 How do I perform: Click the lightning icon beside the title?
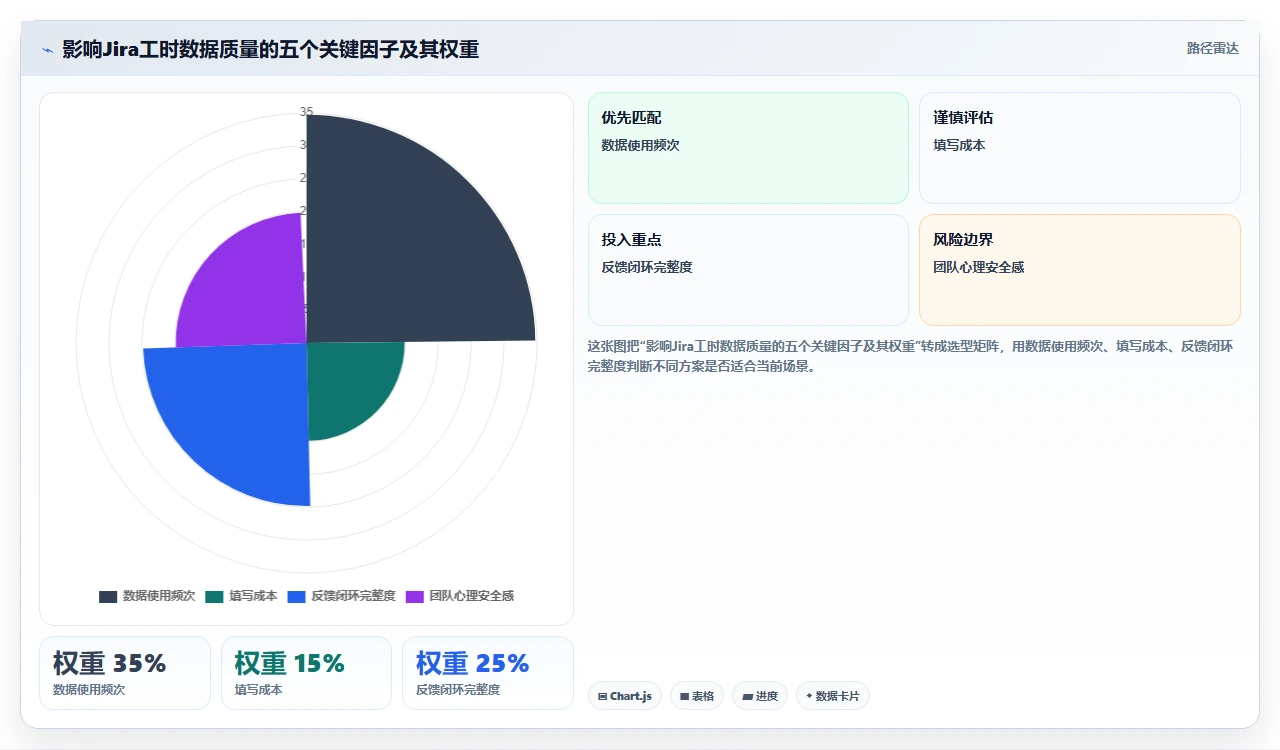pyautogui.click(x=47, y=49)
